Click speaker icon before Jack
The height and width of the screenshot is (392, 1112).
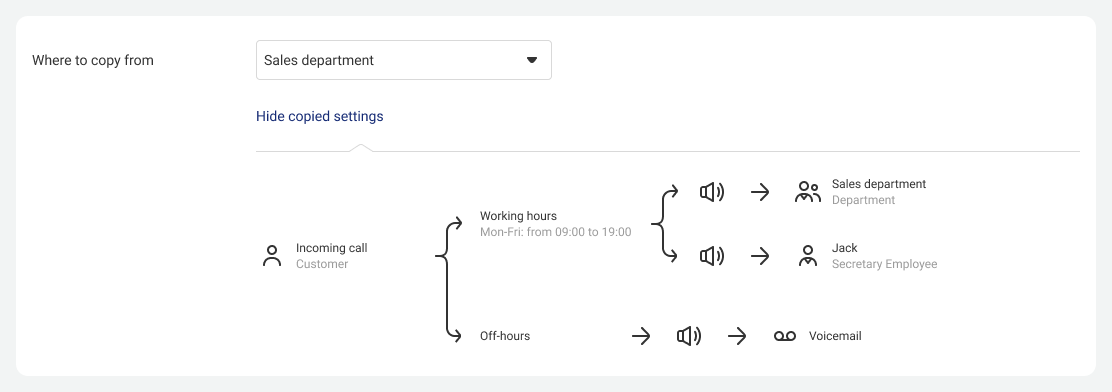click(x=712, y=256)
